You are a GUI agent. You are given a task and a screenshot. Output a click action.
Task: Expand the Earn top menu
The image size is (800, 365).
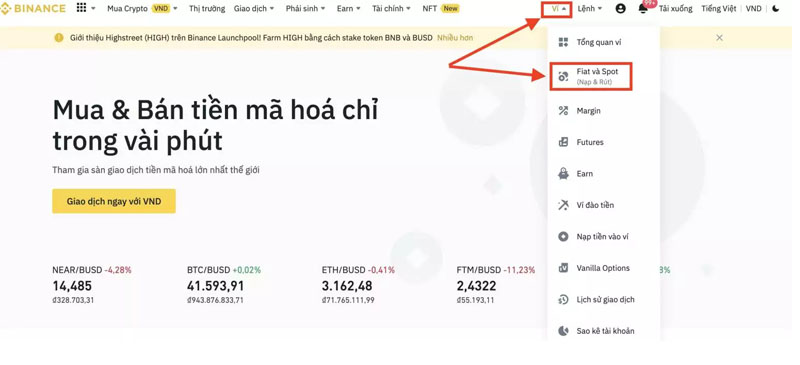click(348, 9)
